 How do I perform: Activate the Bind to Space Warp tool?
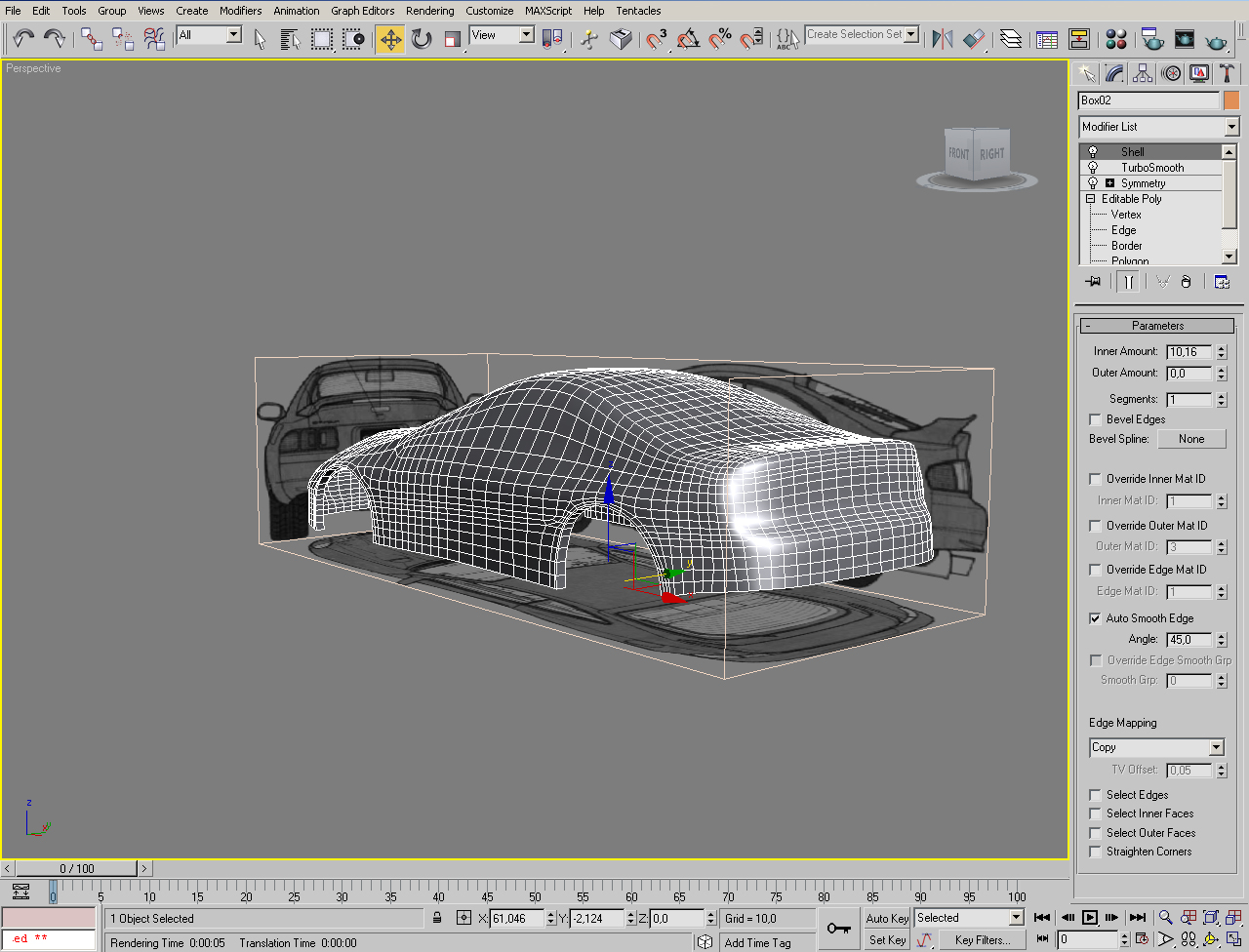[x=154, y=39]
